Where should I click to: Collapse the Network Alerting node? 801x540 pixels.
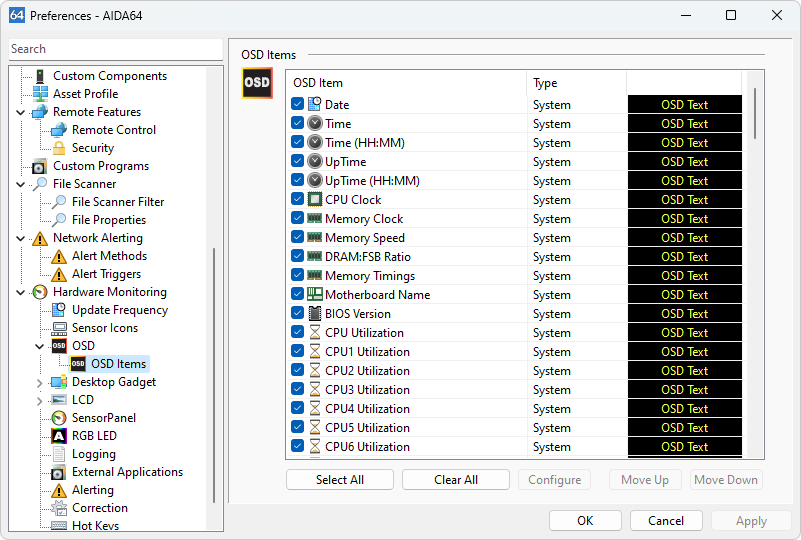point(21,238)
